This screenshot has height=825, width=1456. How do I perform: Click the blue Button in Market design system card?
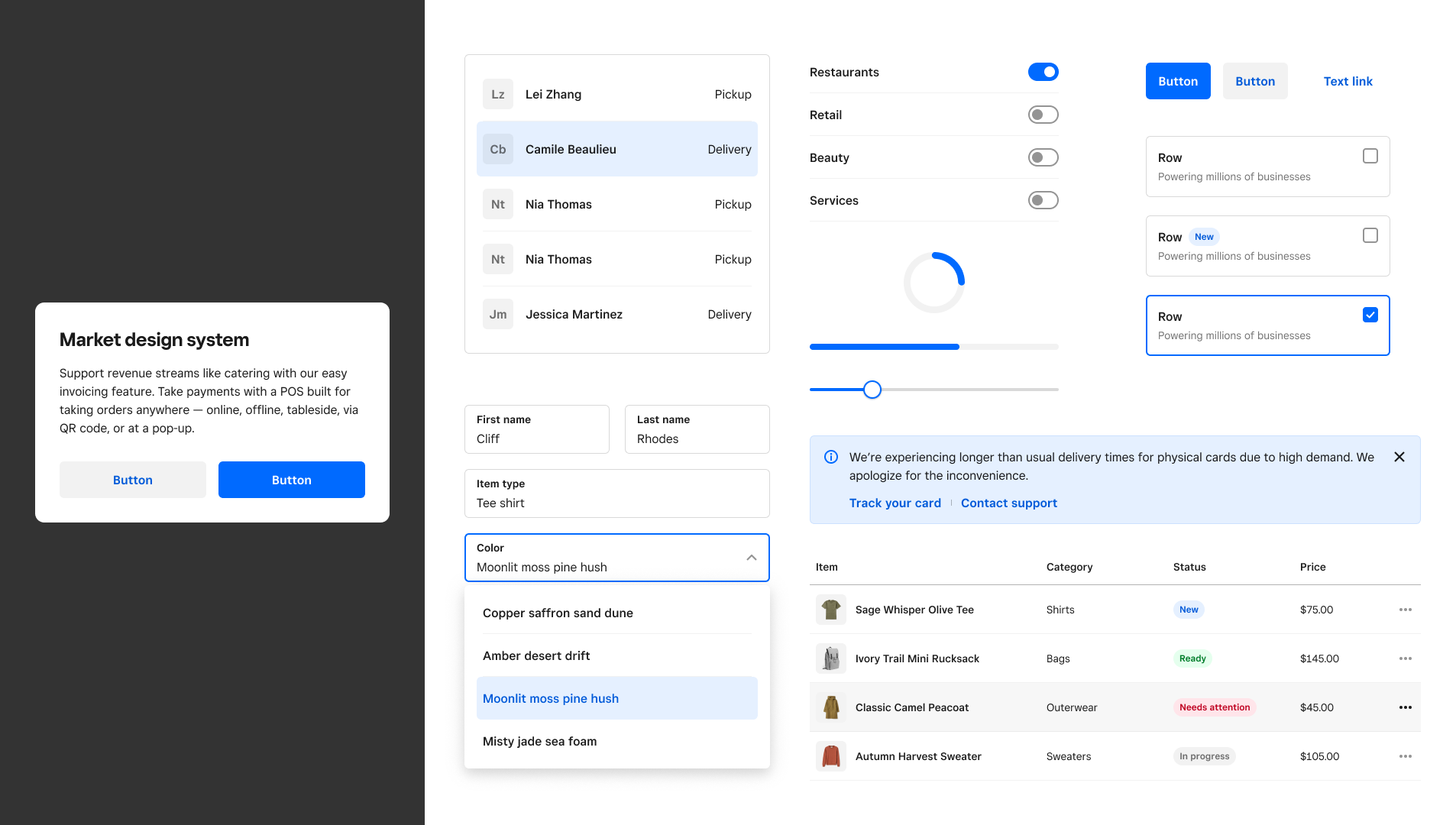(x=291, y=480)
